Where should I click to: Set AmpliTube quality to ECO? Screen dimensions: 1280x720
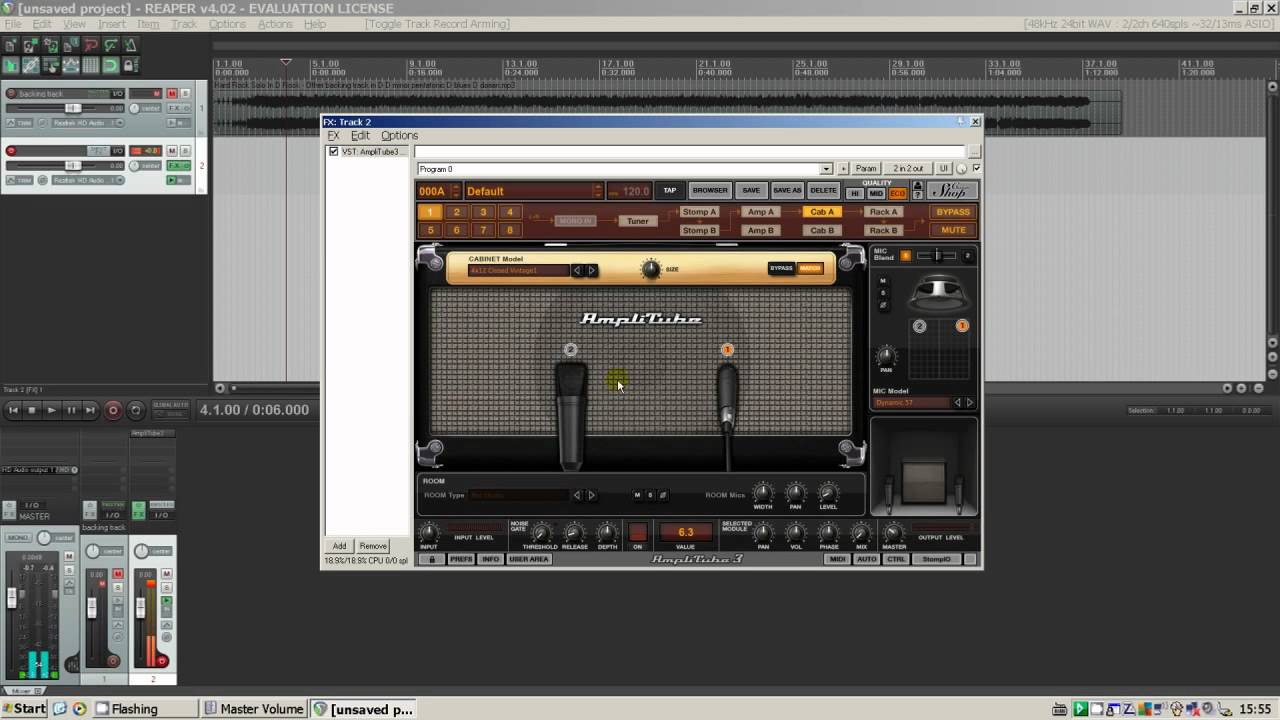click(897, 194)
